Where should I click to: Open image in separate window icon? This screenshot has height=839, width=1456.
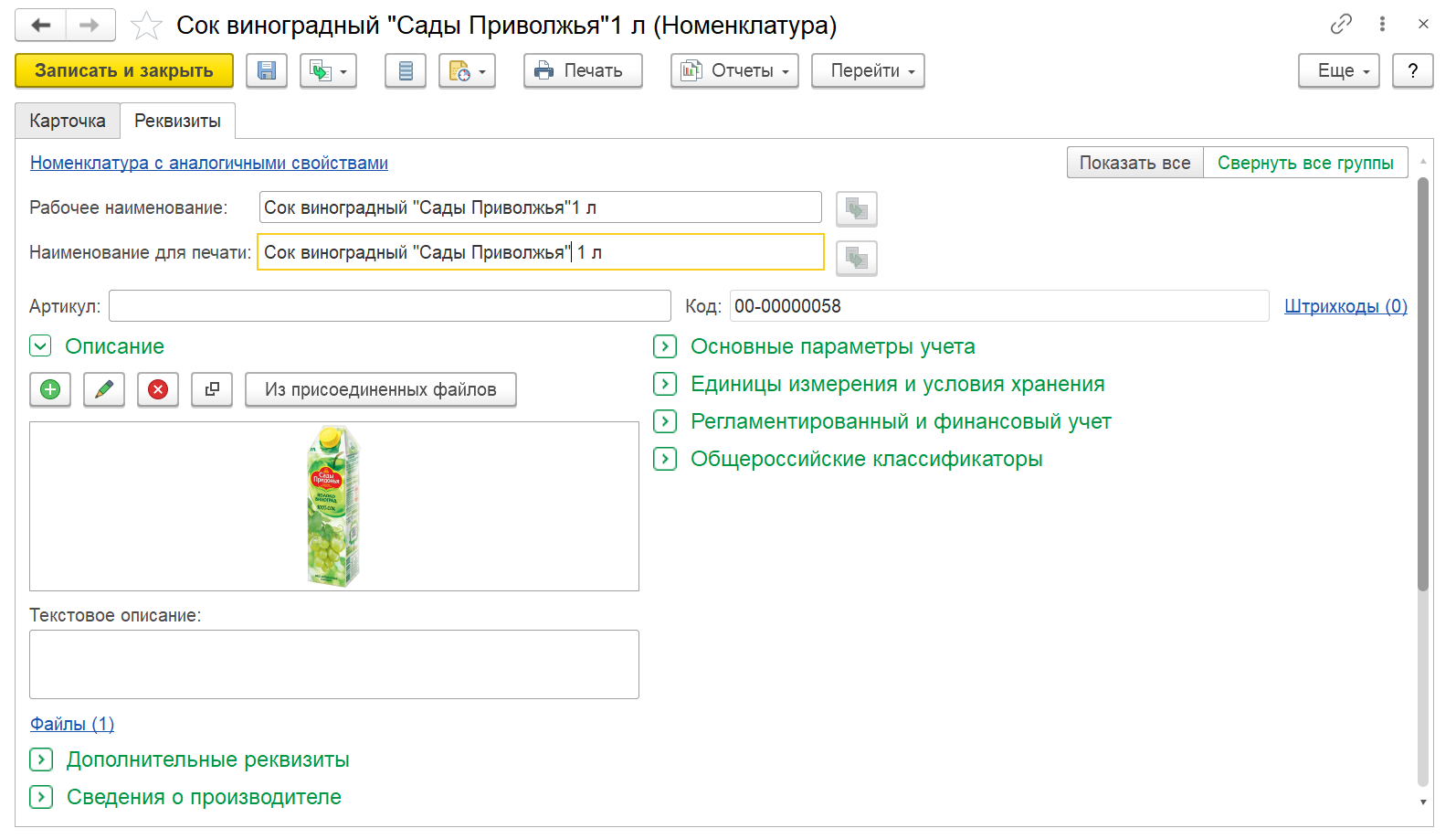click(212, 389)
